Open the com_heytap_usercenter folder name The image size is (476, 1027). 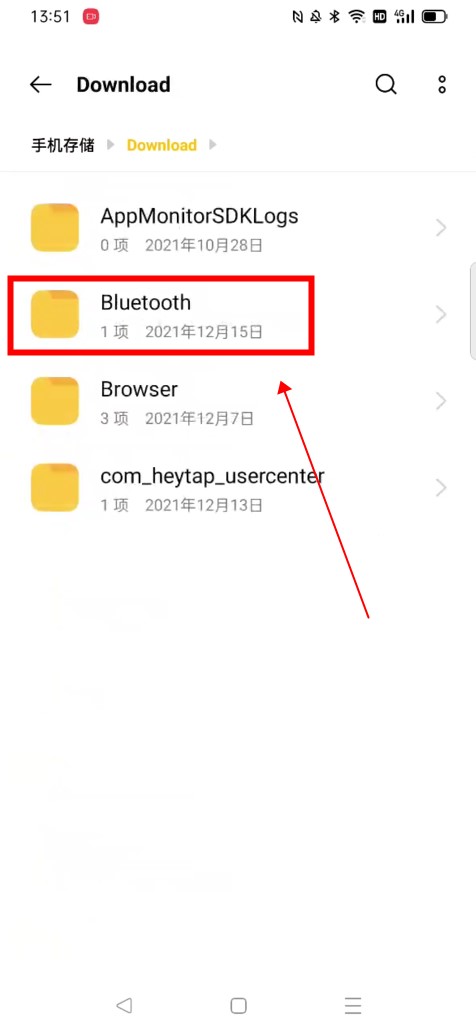(212, 476)
